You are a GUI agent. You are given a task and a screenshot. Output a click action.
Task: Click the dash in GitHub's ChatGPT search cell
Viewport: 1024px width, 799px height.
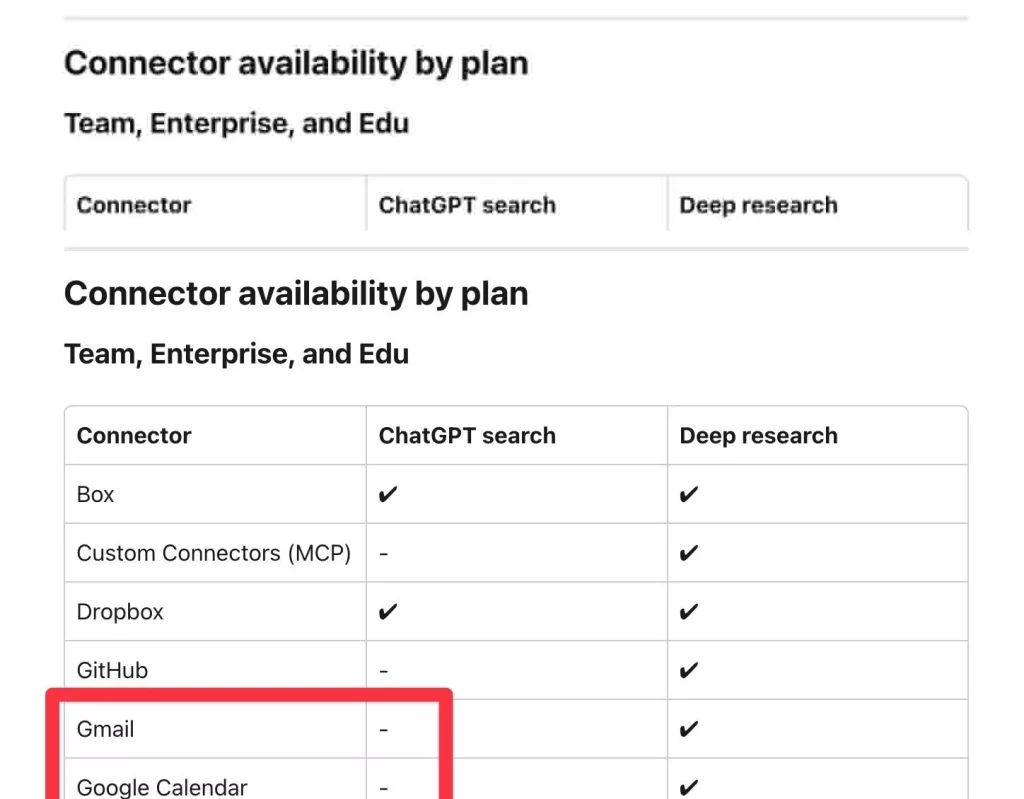tap(384, 671)
